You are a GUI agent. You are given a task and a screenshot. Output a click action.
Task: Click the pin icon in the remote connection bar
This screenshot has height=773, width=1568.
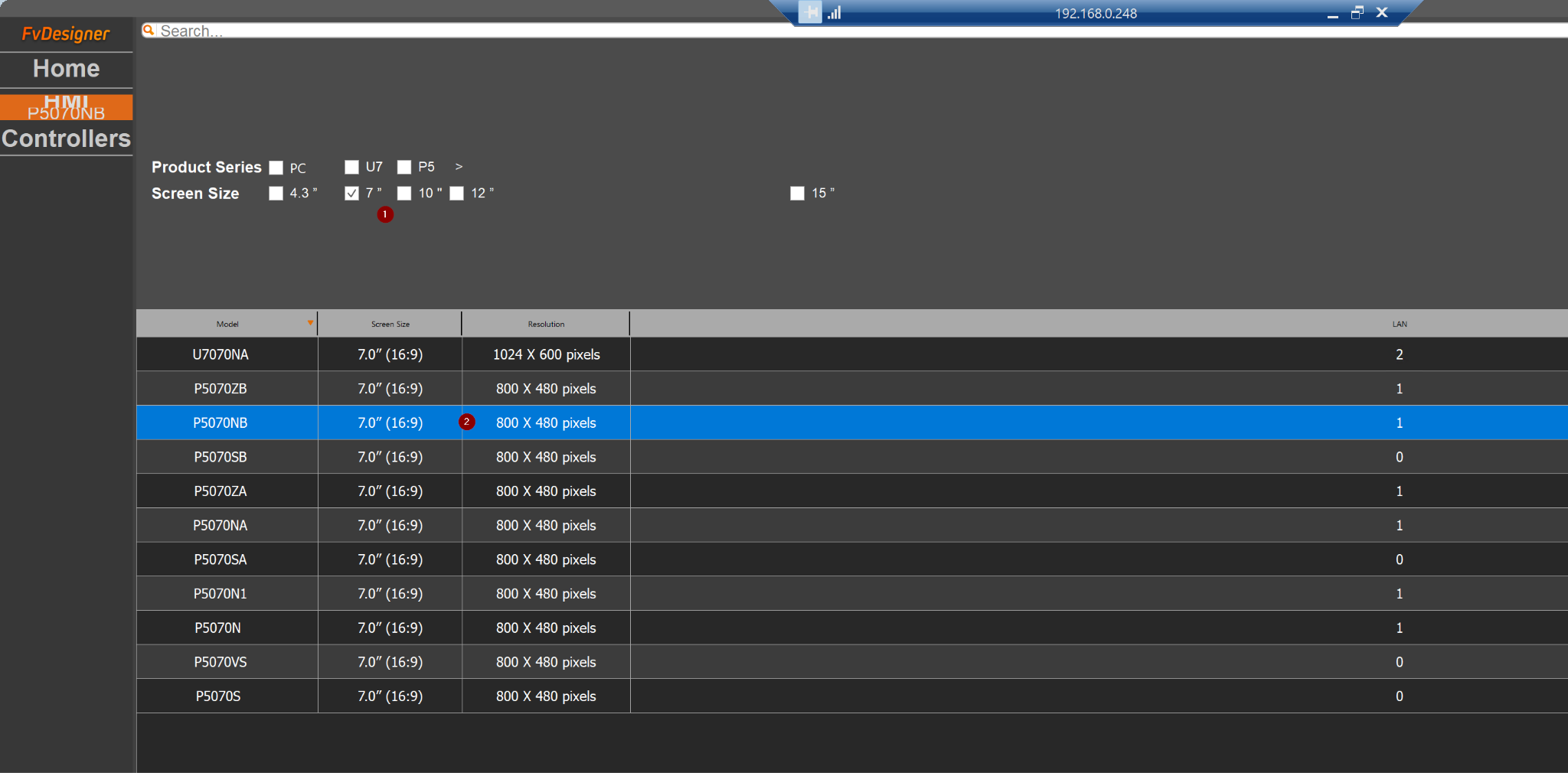tap(809, 12)
